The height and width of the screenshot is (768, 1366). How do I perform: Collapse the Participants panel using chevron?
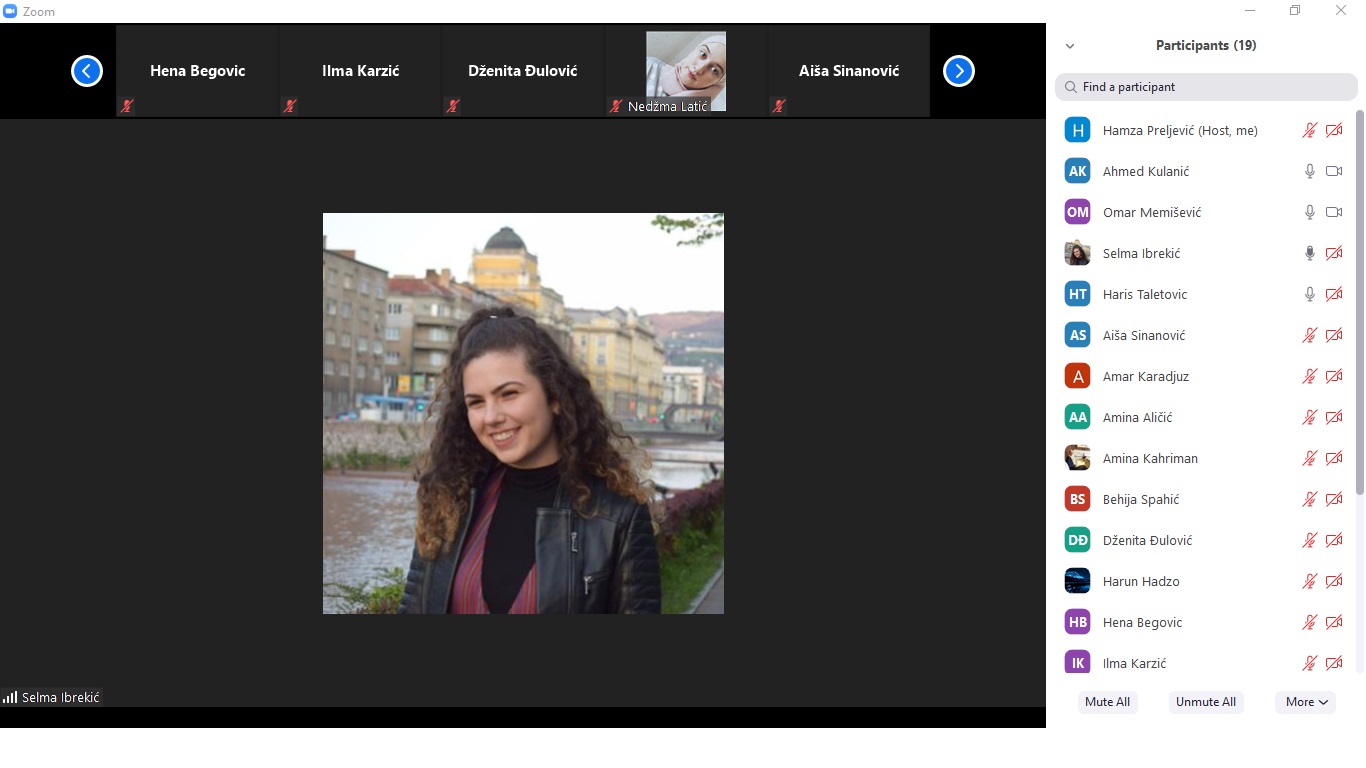click(x=1070, y=46)
